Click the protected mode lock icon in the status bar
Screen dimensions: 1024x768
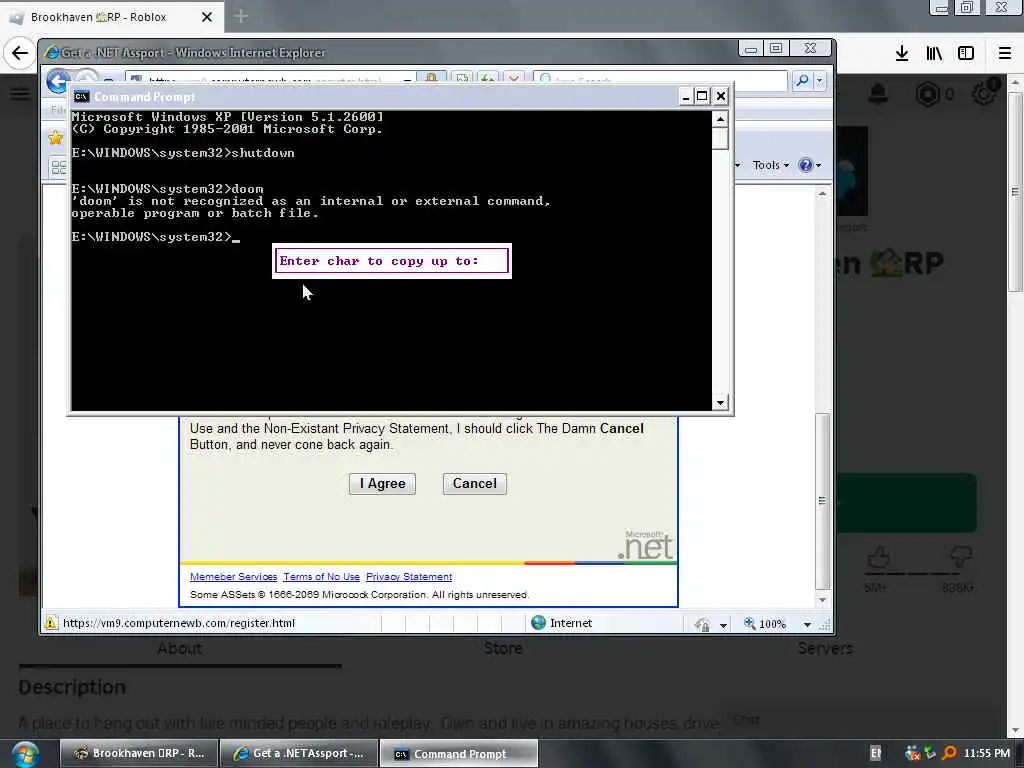coord(702,624)
